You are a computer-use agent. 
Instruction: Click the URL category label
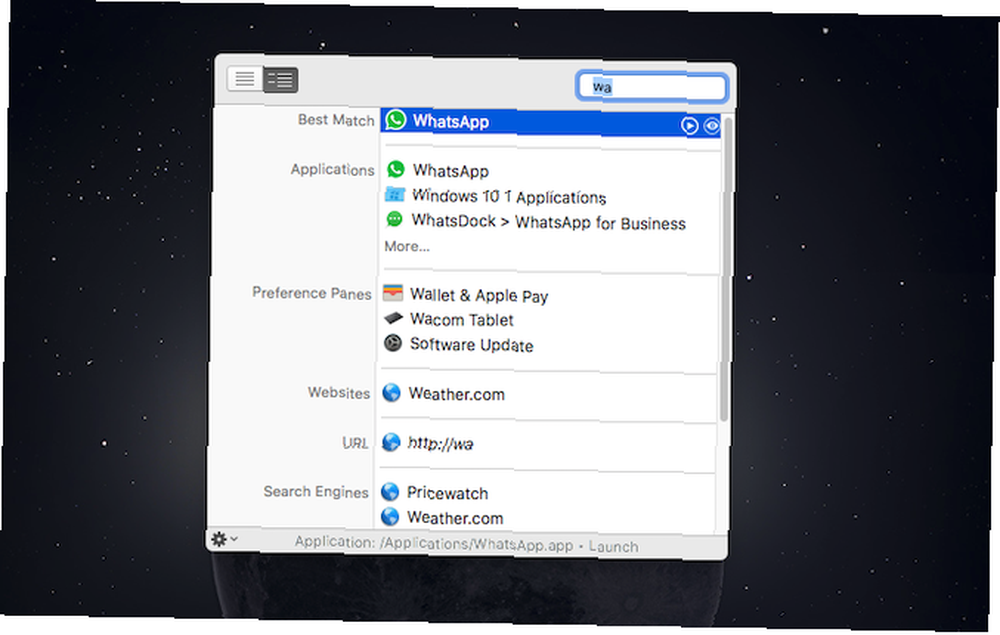(x=355, y=442)
